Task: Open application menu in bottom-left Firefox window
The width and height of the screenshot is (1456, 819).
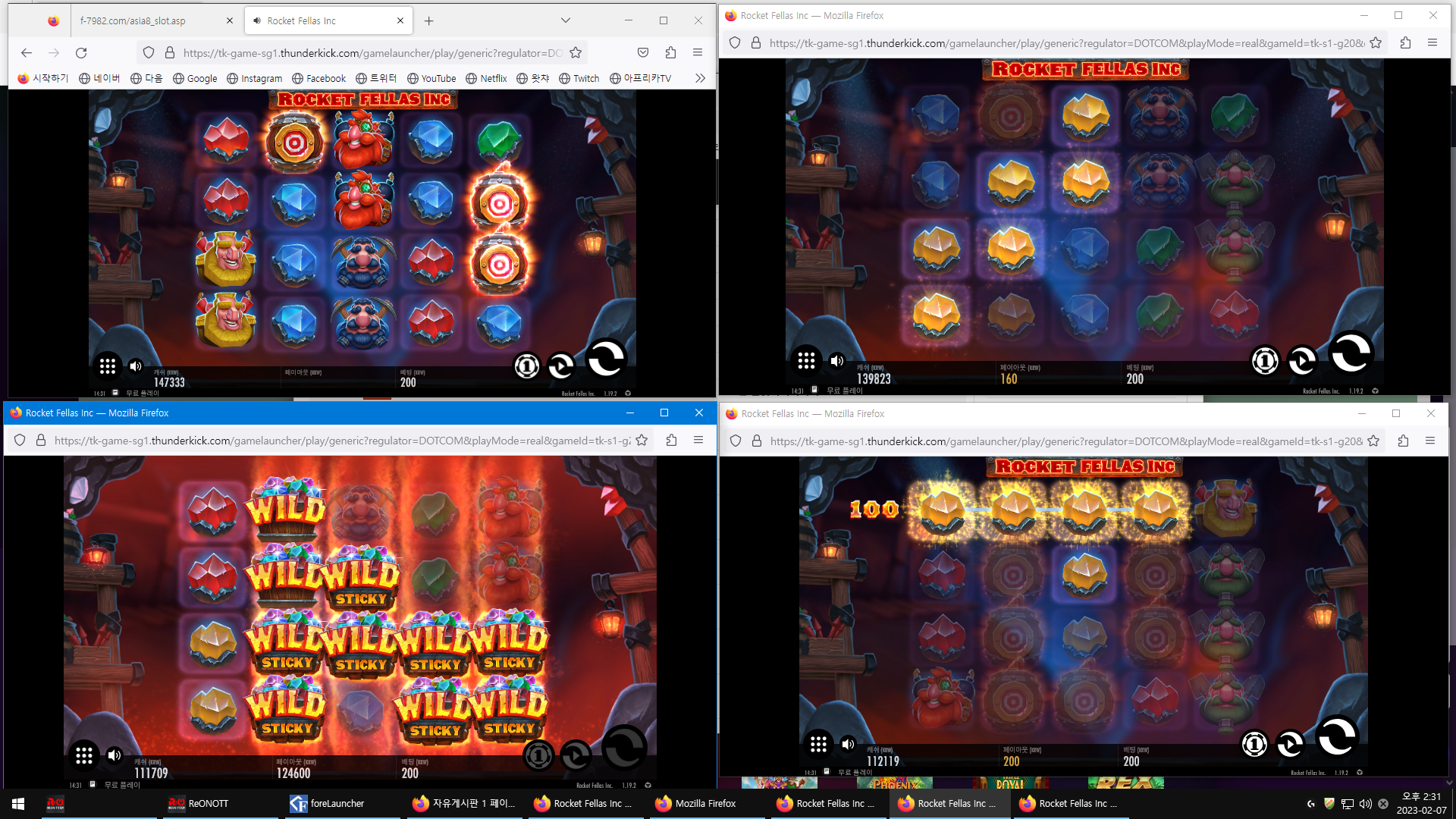Action: click(x=698, y=440)
